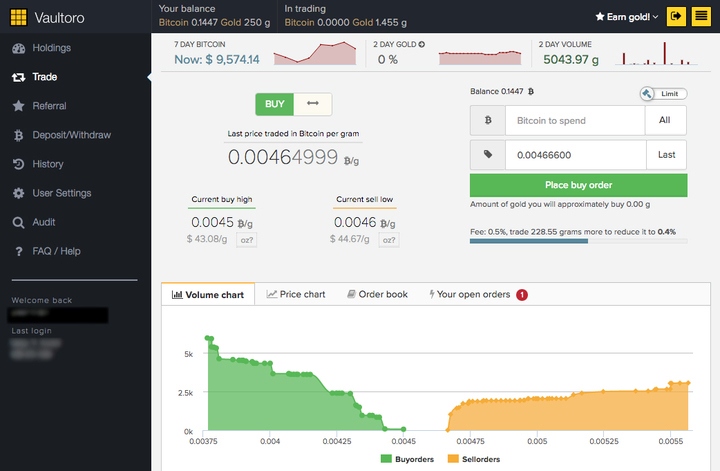
Task: Switch the BUY toggle to sell
Action: (x=313, y=103)
